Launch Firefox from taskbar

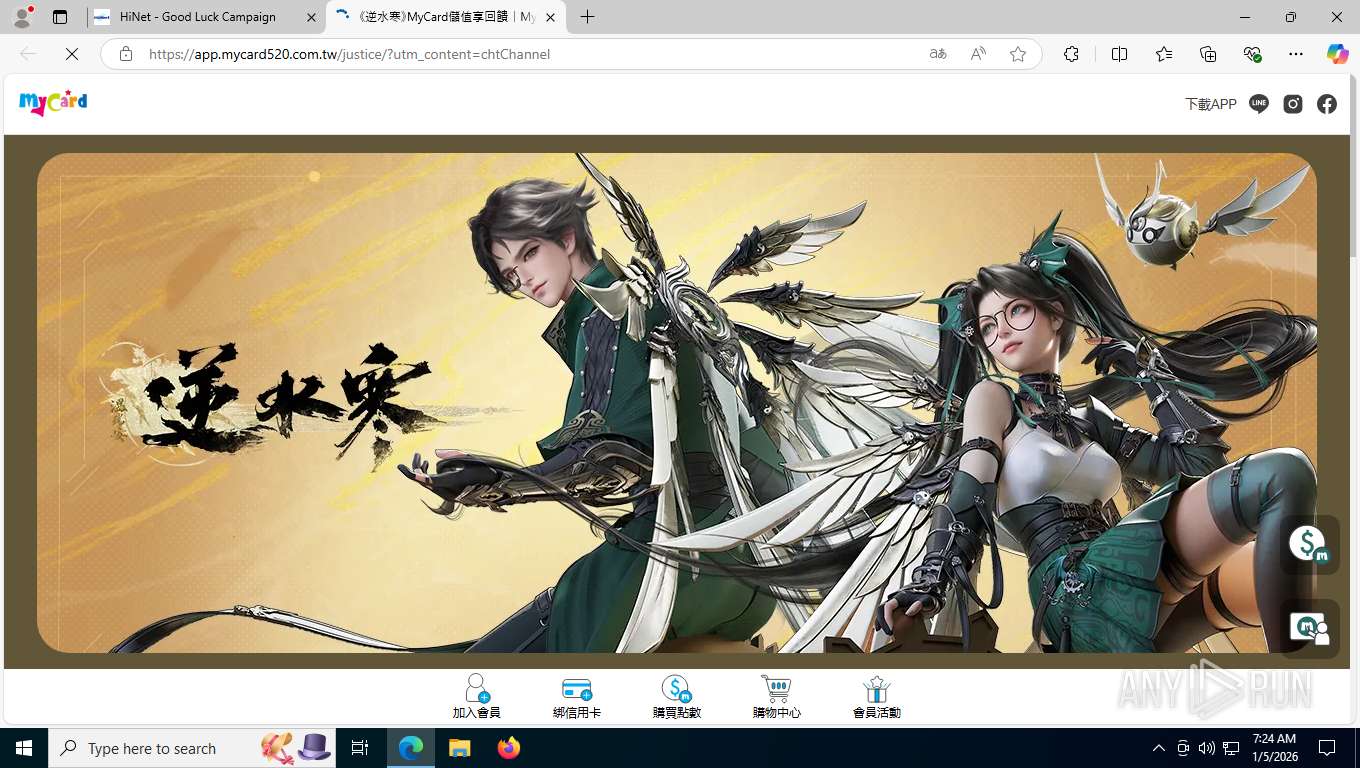coord(509,748)
